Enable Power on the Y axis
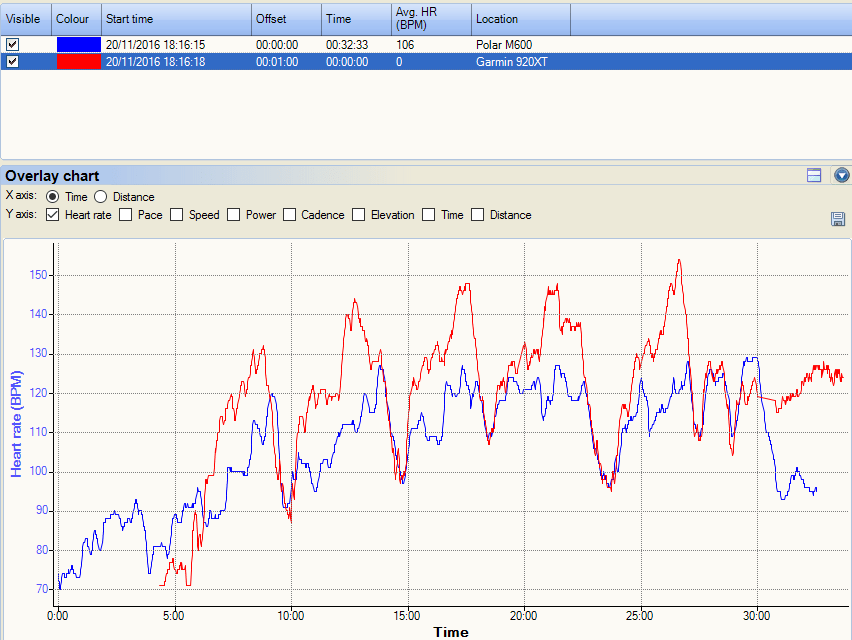 (233, 214)
